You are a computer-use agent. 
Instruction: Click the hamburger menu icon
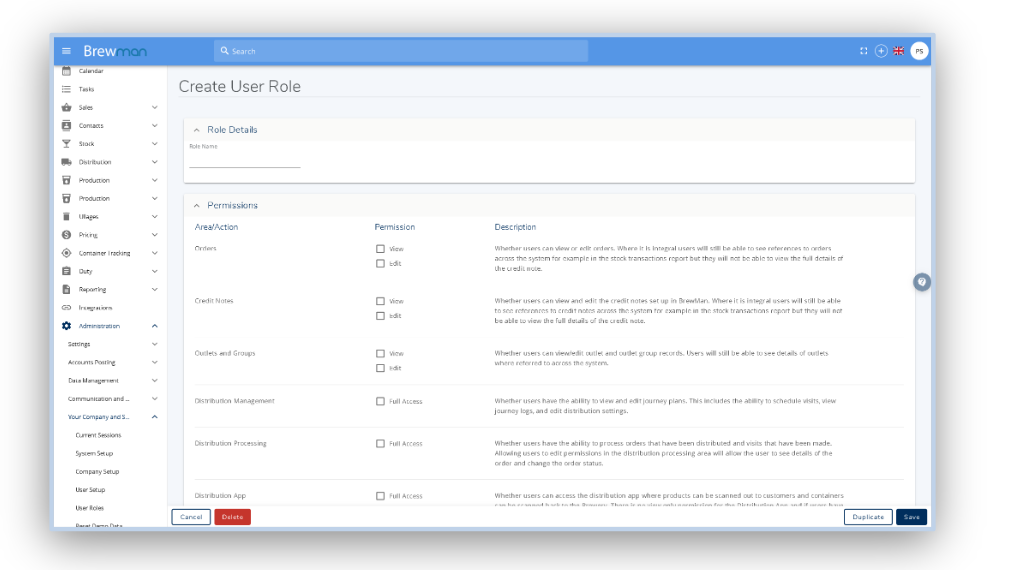tap(66, 51)
